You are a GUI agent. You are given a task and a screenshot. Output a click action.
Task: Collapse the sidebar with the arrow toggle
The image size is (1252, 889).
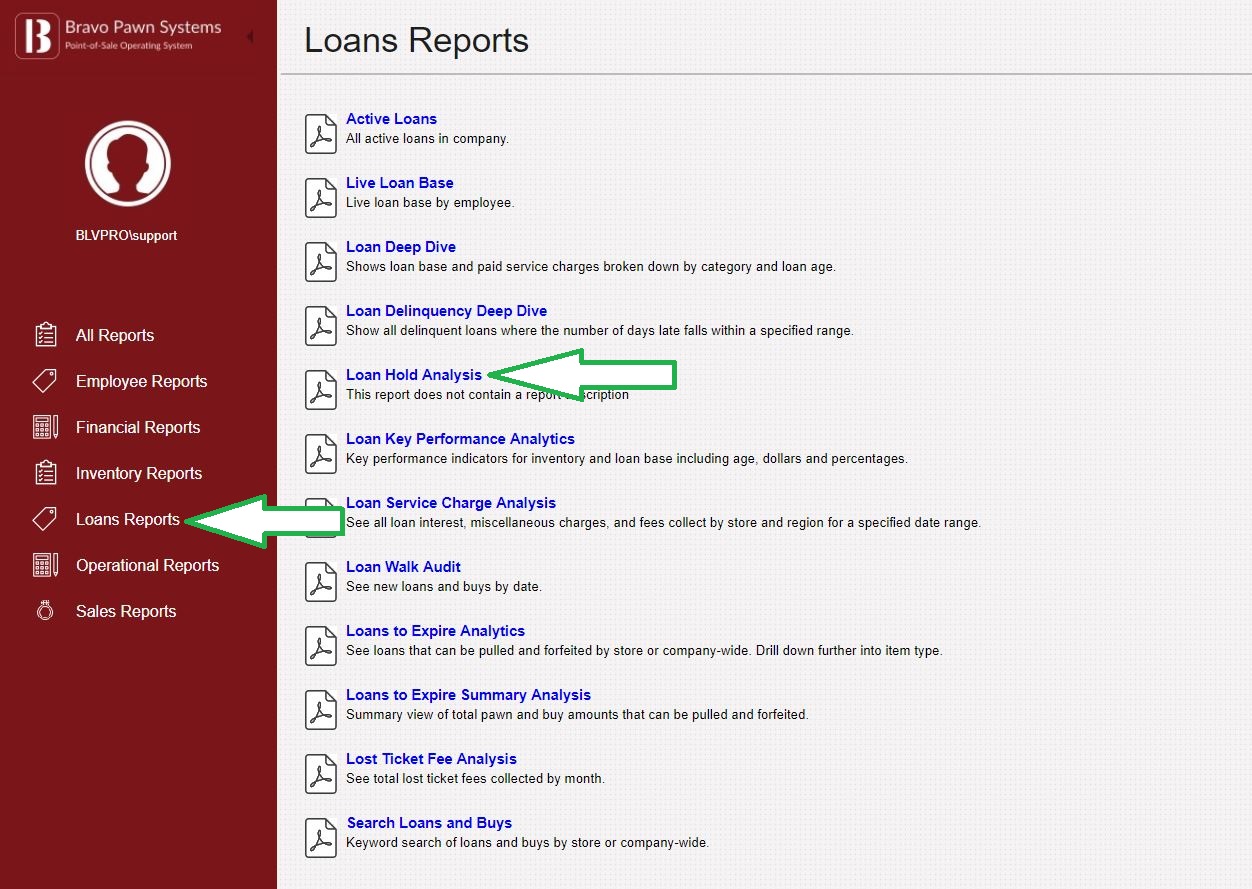(x=249, y=36)
